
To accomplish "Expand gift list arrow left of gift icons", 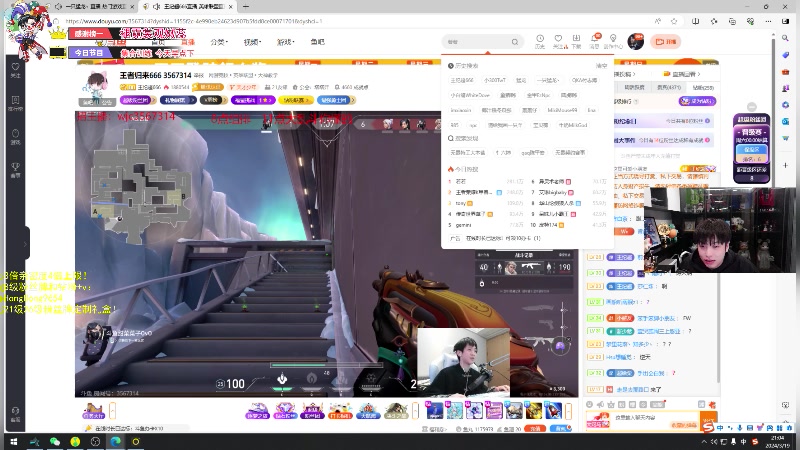I will [x=113, y=410].
